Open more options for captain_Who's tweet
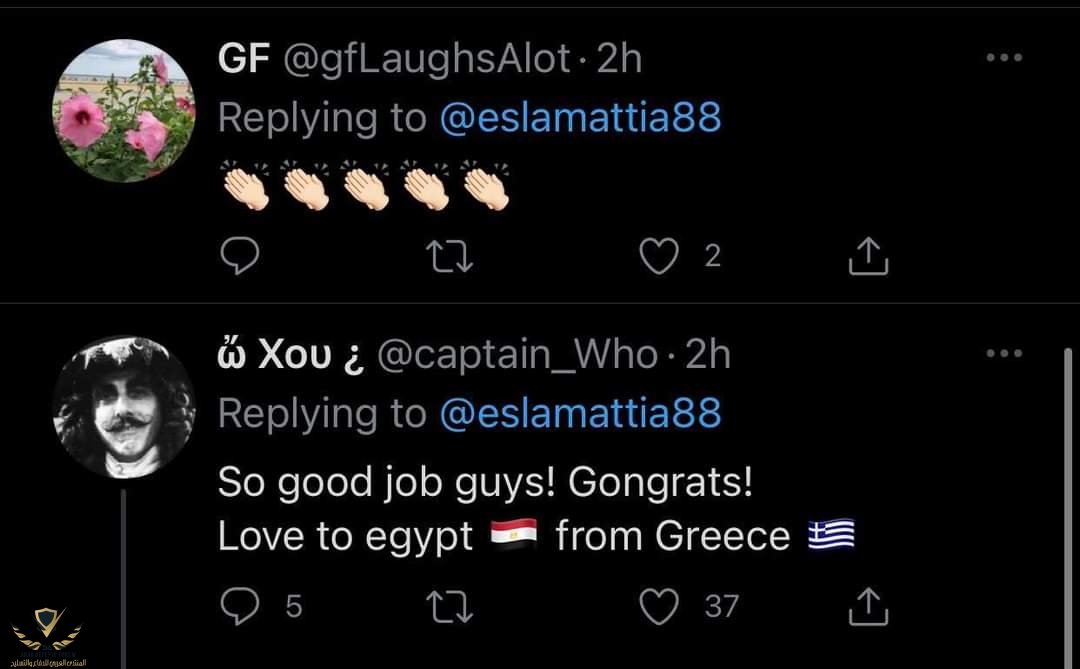The height and width of the screenshot is (669, 1080). (1003, 353)
